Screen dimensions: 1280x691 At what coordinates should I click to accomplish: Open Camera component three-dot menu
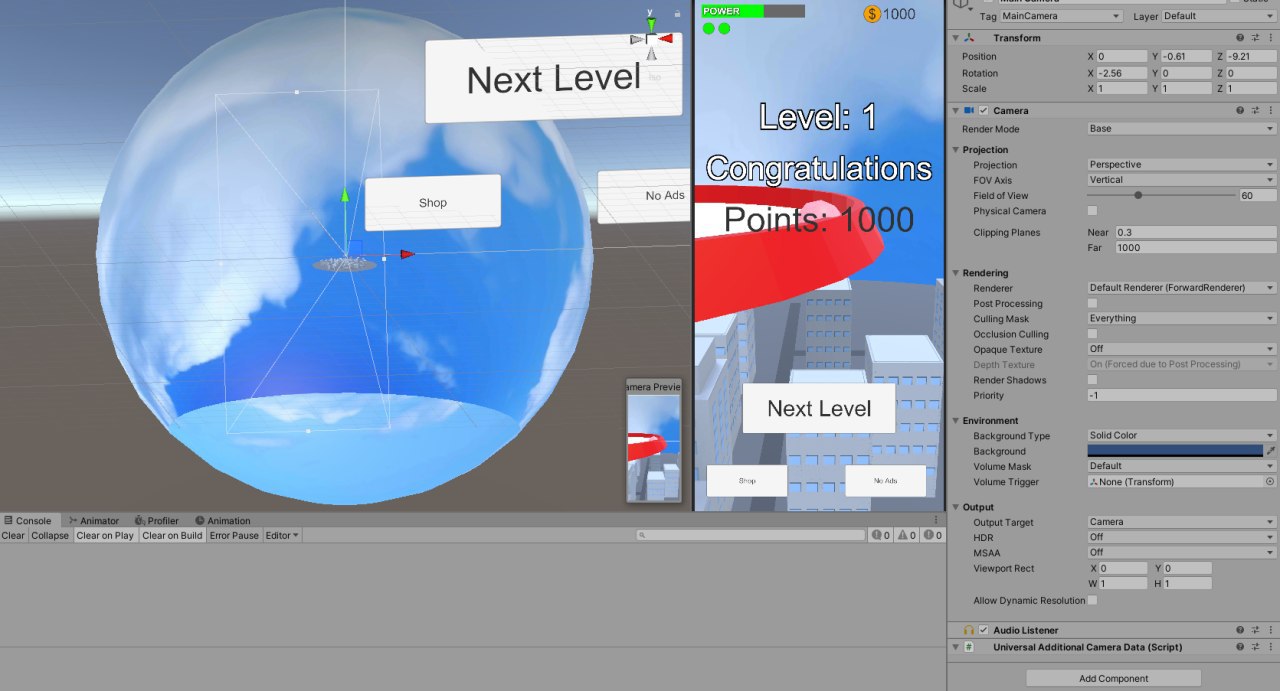[1270, 111]
